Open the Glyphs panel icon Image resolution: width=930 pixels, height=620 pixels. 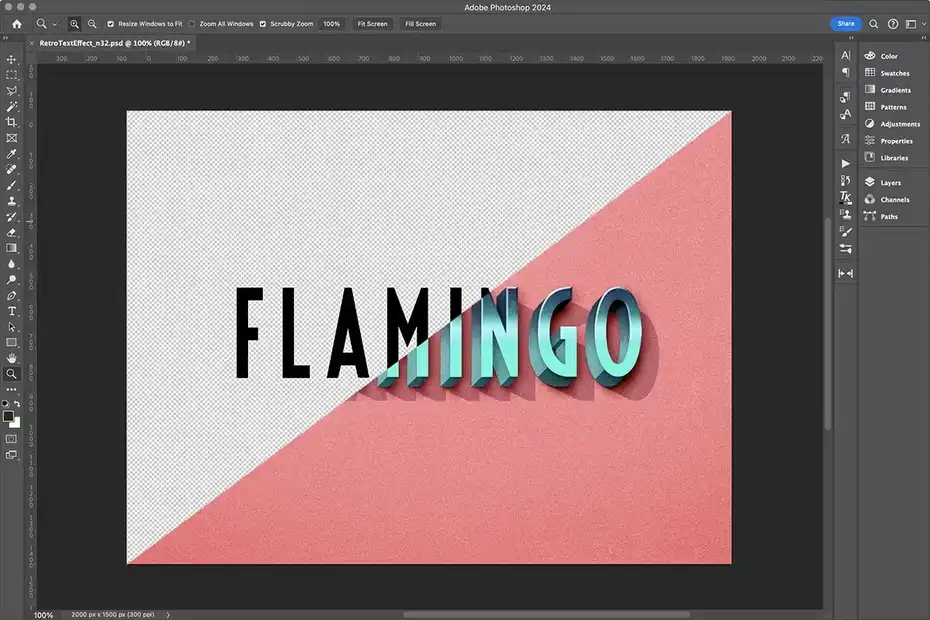click(845, 139)
